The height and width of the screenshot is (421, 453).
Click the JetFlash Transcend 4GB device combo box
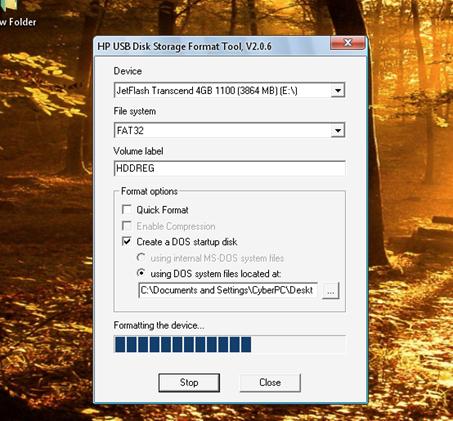click(229, 90)
